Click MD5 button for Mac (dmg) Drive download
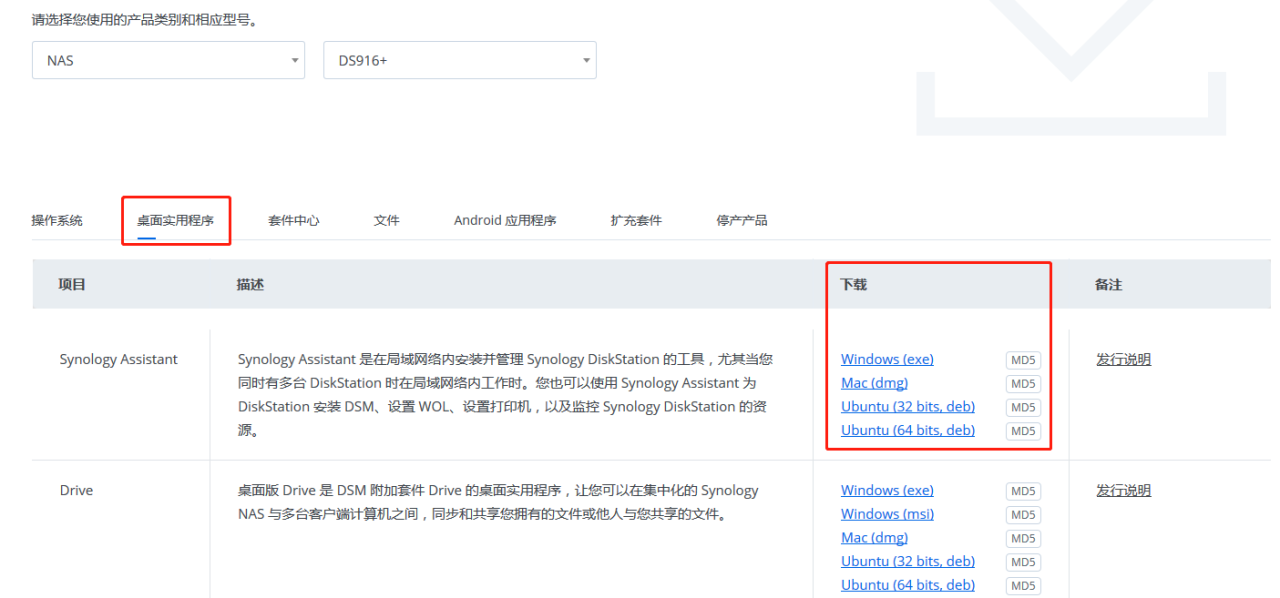Screen dimensions: 1280x598 point(1022,538)
